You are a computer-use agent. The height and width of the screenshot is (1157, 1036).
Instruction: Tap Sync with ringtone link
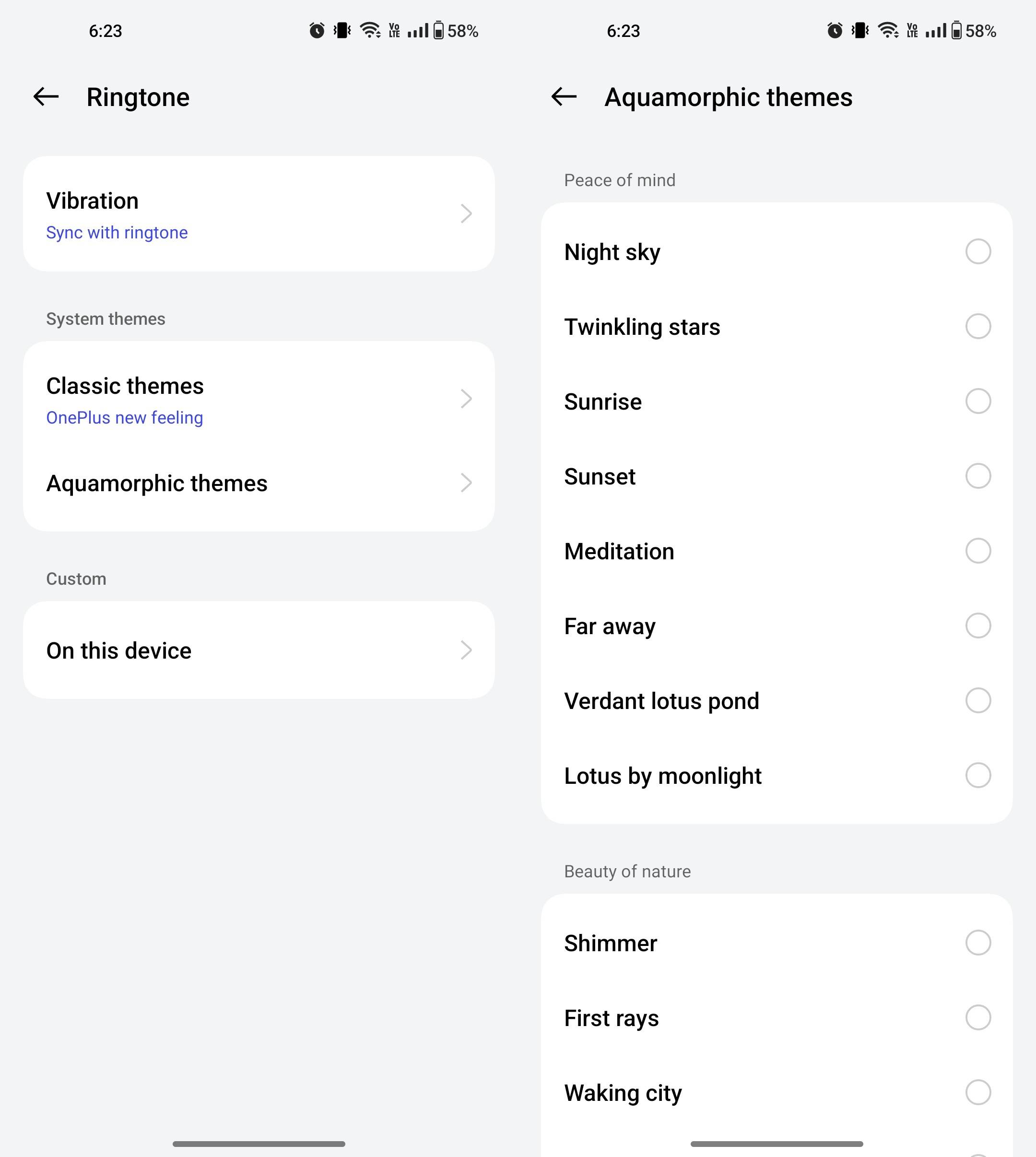click(x=117, y=233)
